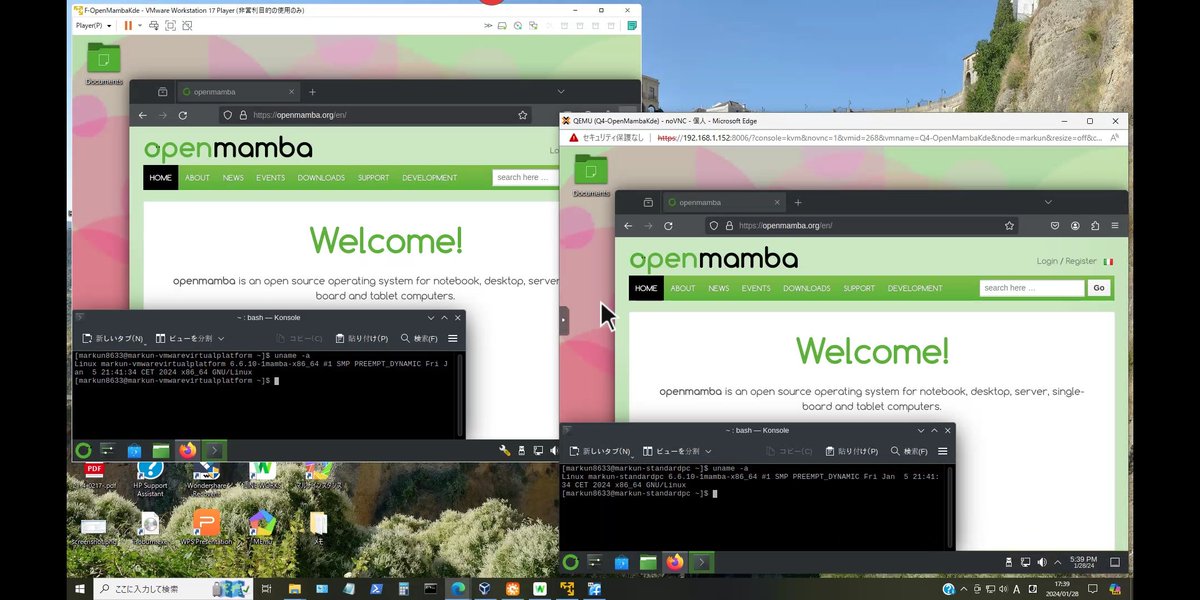Open ビューを分割 dropdown in QEMU Konsole
This screenshot has height=600, width=1200.
pos(677,451)
